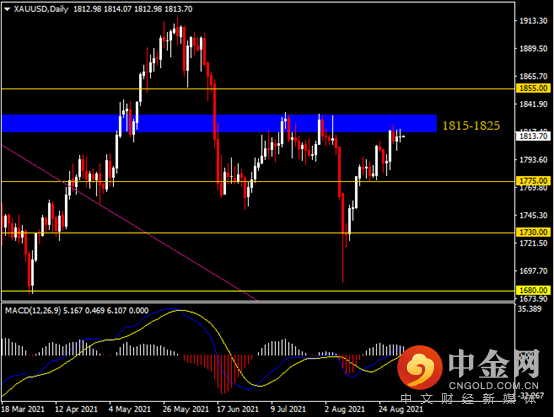This screenshot has width=554, height=417.
Task: Click the 9 Jul 2021 date marker
Action: (x=288, y=409)
